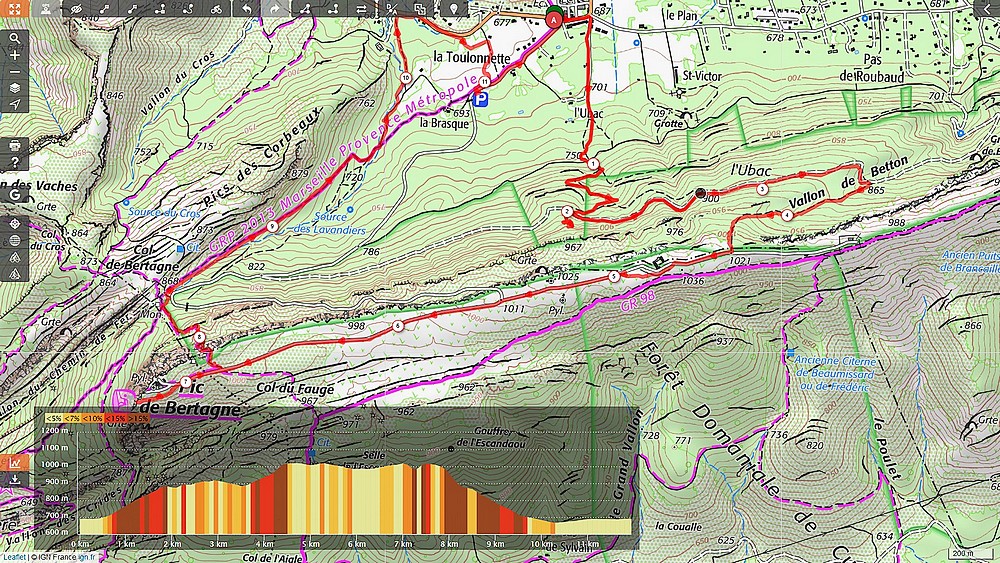Click waypoint marker 8 on the route
This screenshot has height=563, width=1000.
[x=200, y=337]
